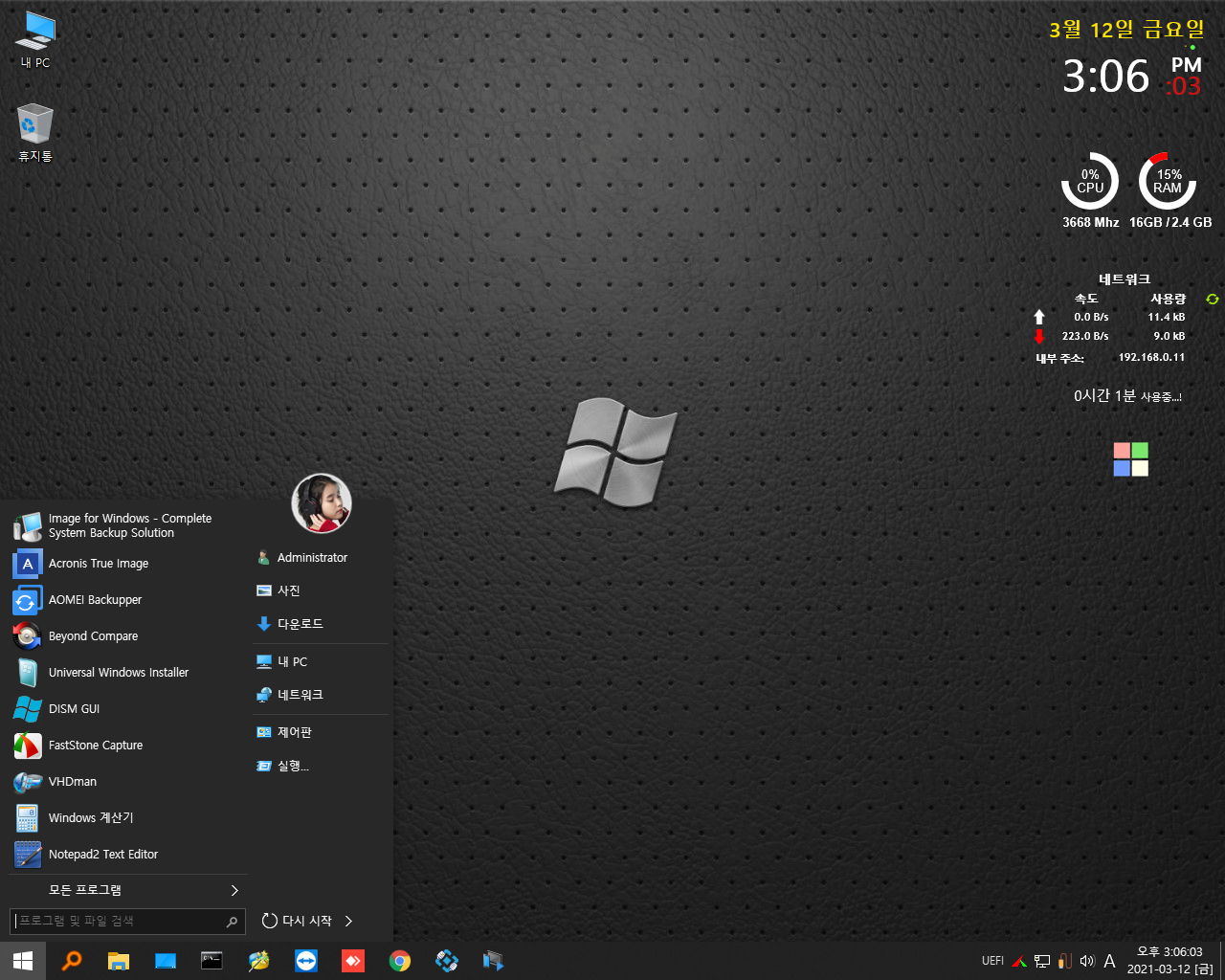Toggle input language A indicator
1225x980 pixels.
1109,961
